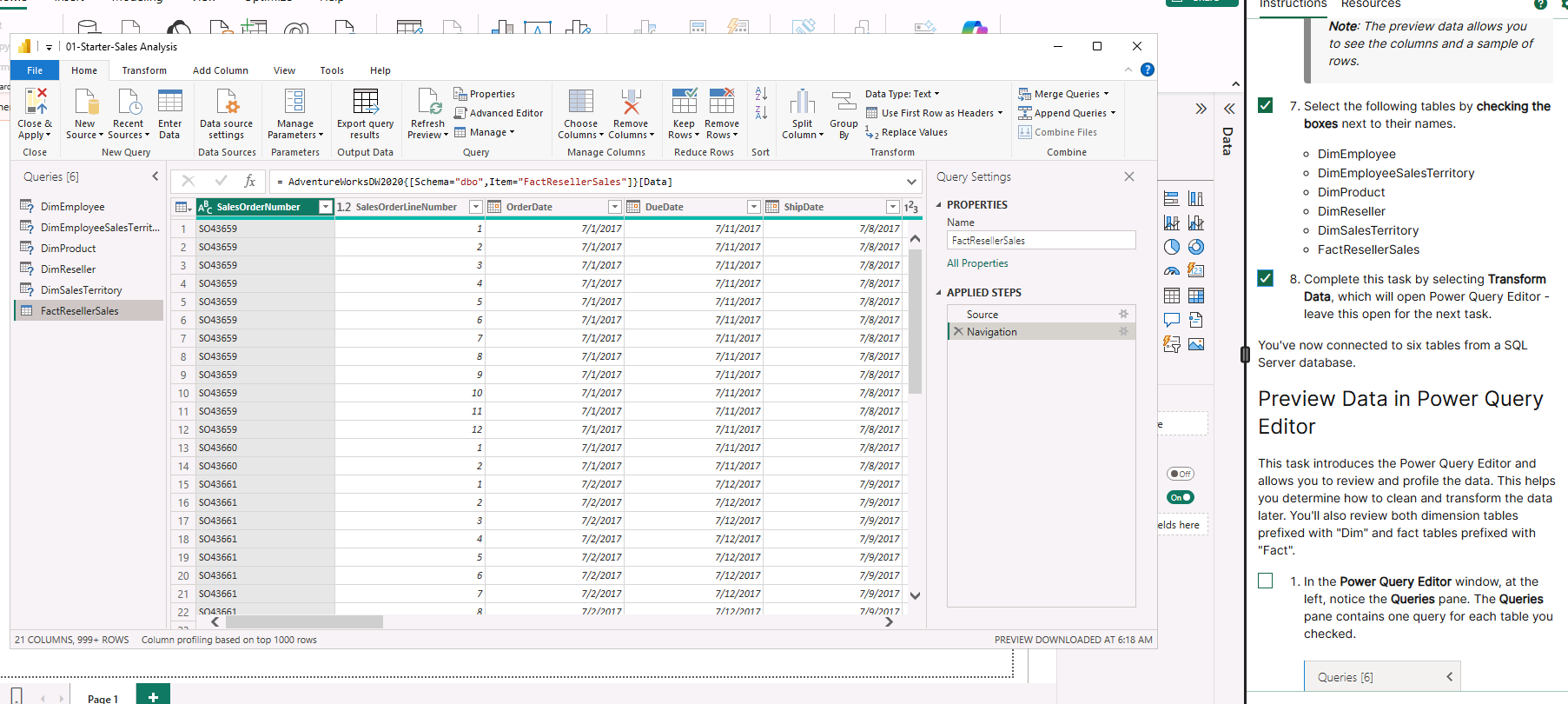Toggle the Off switch in Power BI
Screen dimensions: 1568x704
click(1181, 474)
